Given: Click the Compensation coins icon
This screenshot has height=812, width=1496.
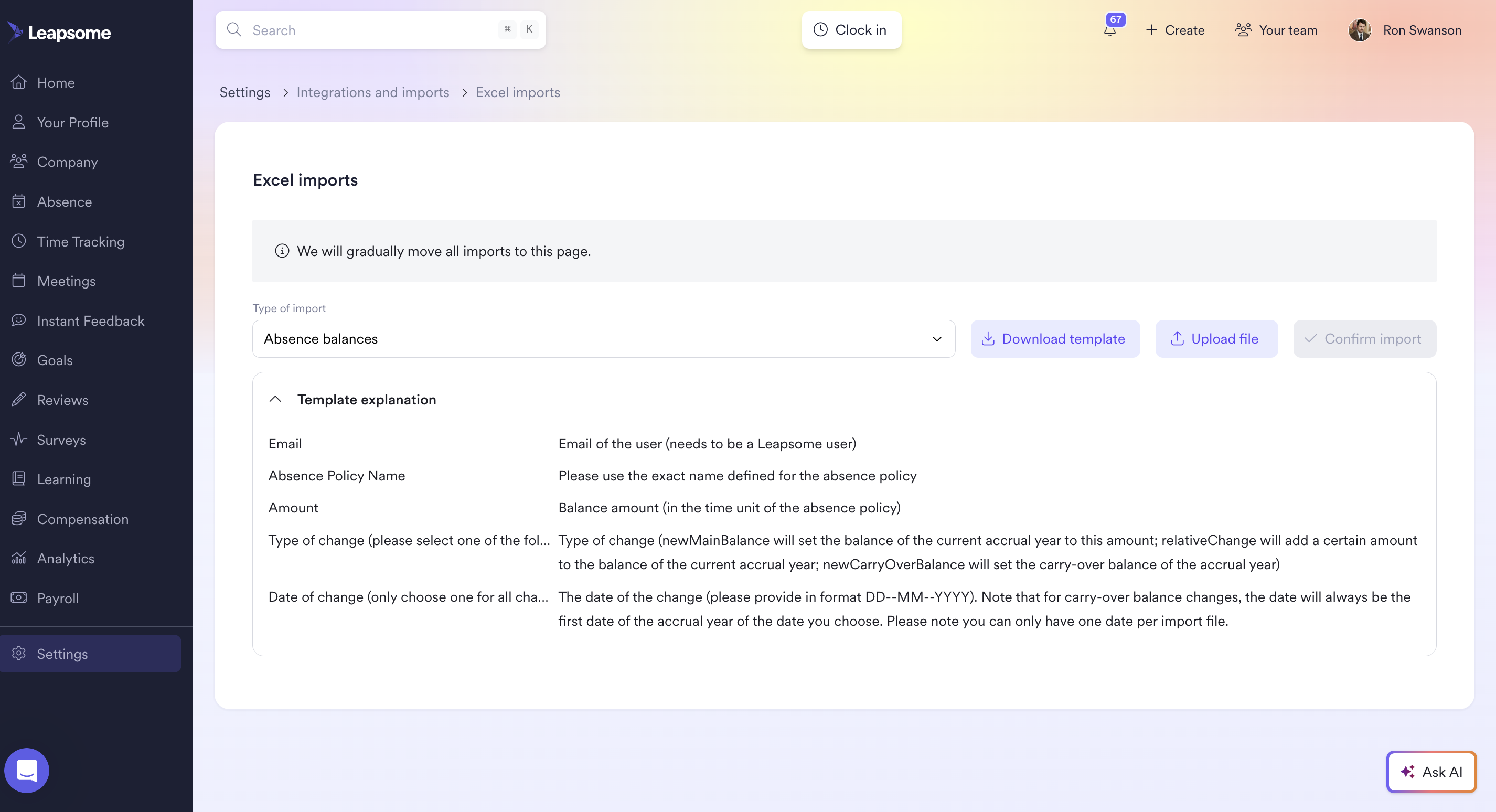Looking at the screenshot, I should (18, 518).
